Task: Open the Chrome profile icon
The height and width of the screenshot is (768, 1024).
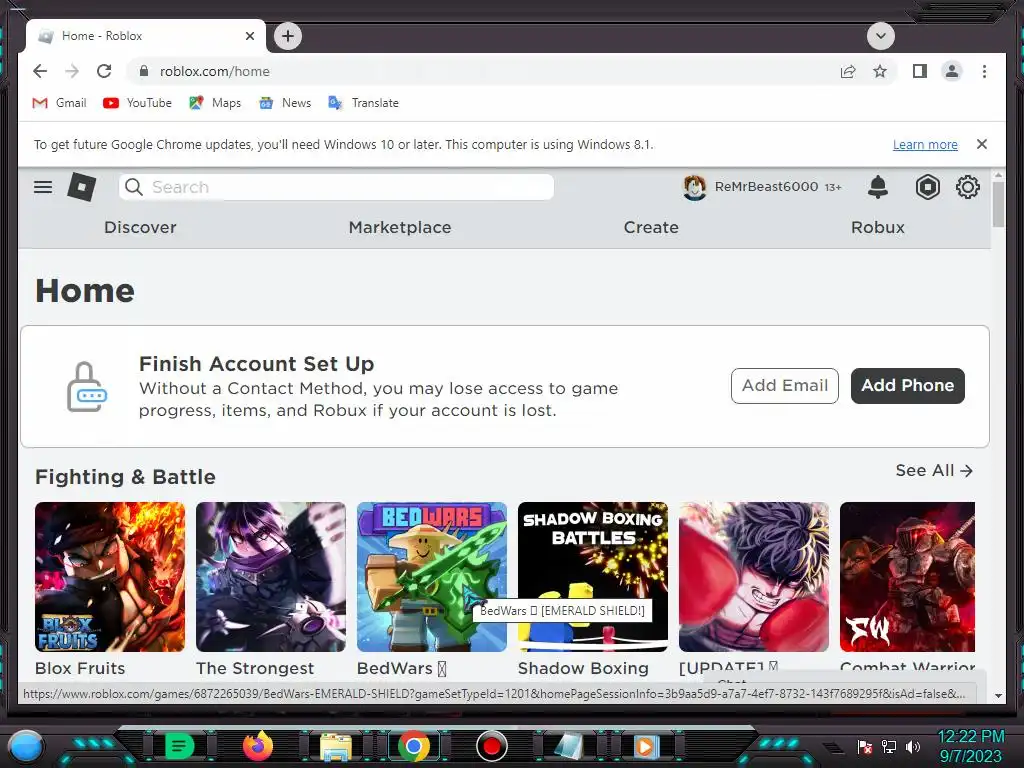Action: tap(952, 71)
